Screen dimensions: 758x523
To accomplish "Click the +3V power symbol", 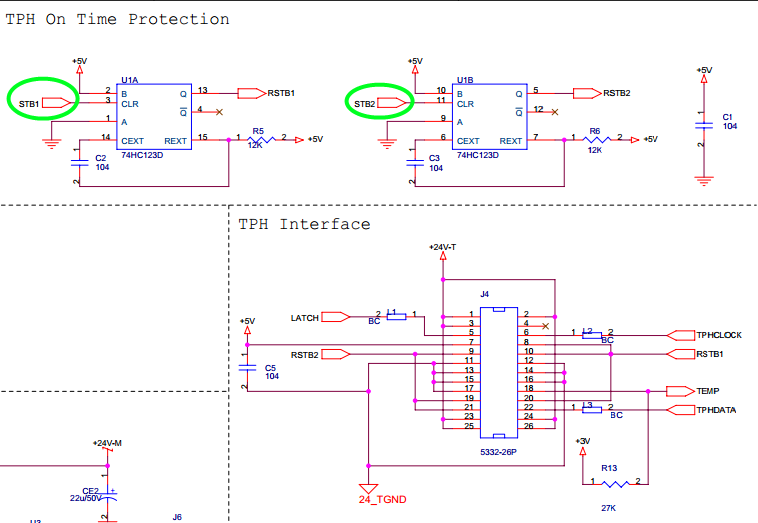I will pos(583,451).
